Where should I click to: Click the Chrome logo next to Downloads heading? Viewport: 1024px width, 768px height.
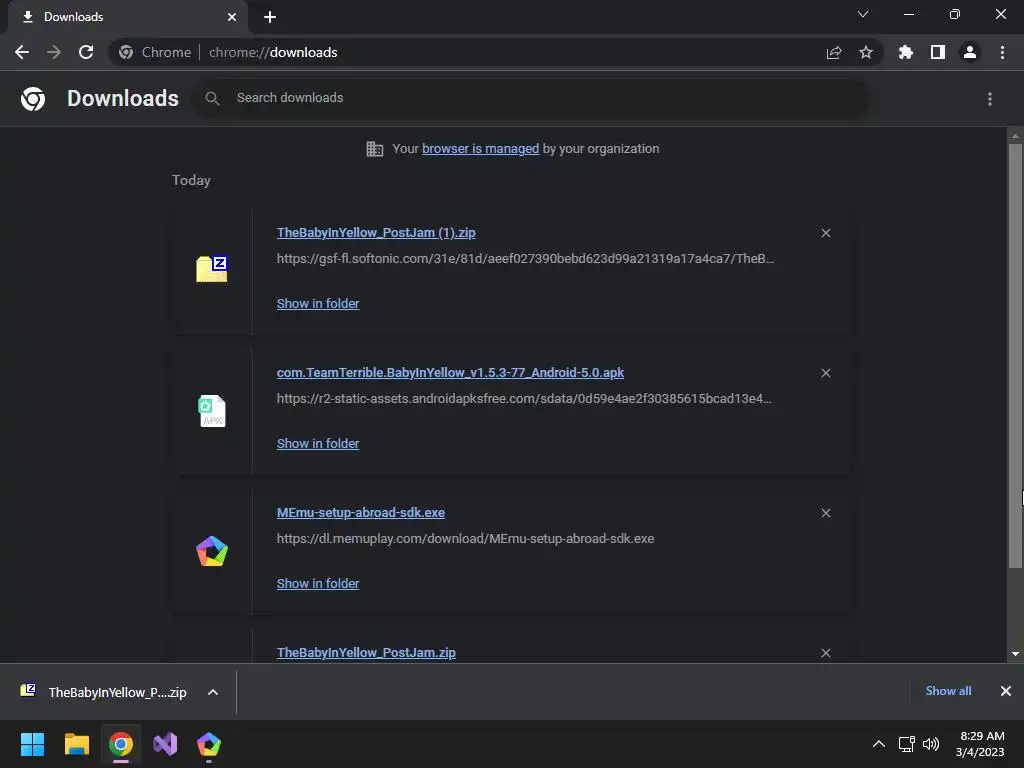coord(33,99)
